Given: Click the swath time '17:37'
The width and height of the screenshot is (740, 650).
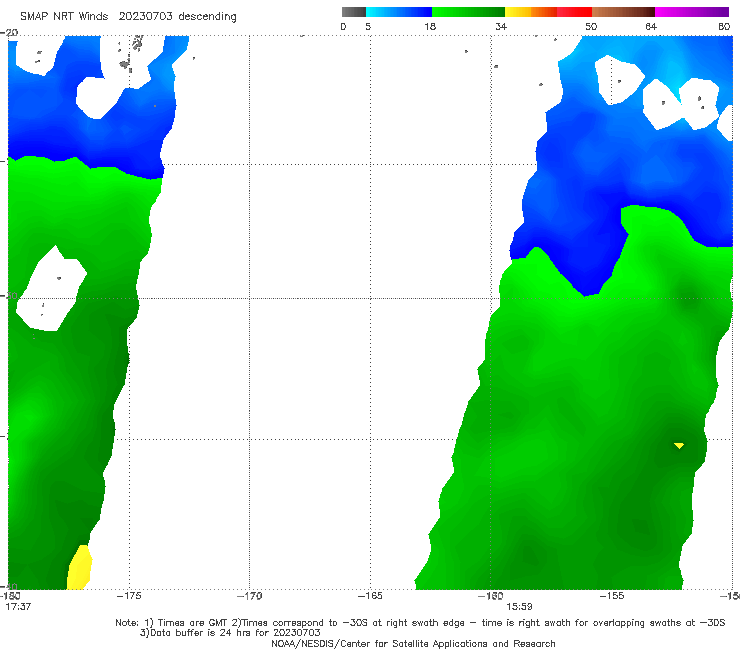Looking at the screenshot, I should [x=18, y=607].
